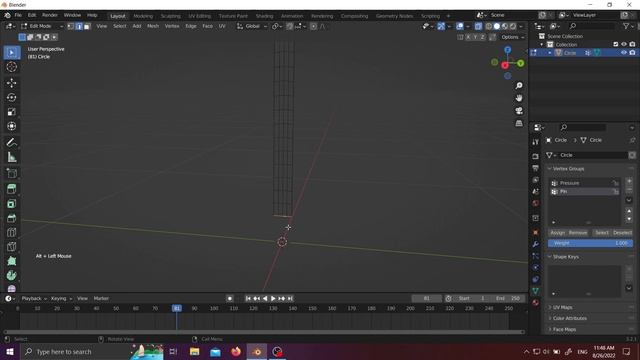Click the Select Box tool icon
The image size is (640, 360).
pos(11,53)
